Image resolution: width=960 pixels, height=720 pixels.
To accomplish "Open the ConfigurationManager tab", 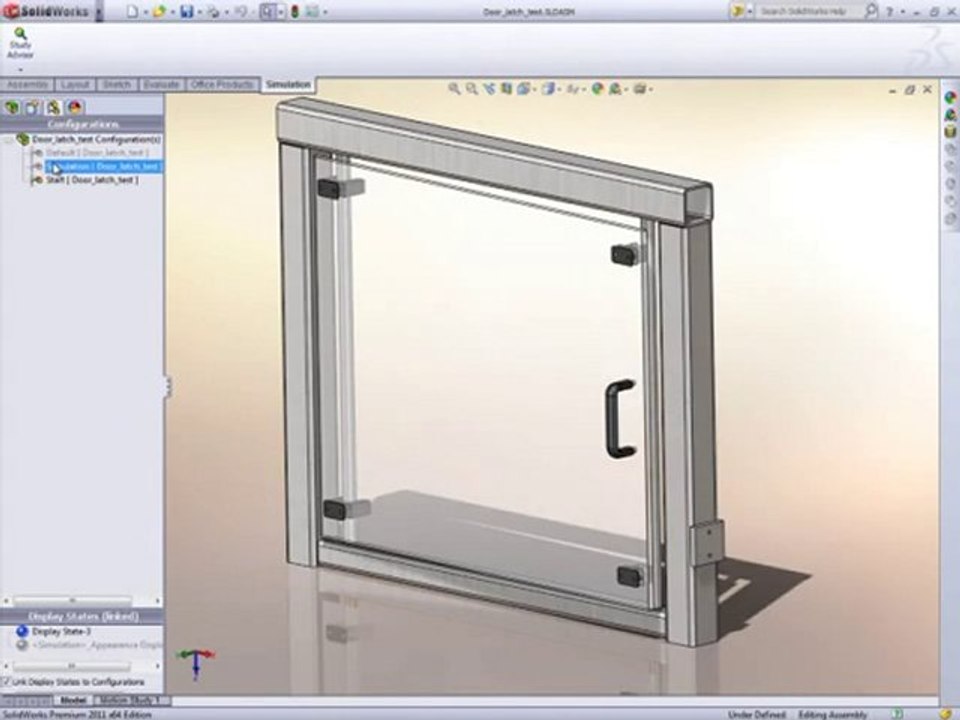I will tap(54, 108).
